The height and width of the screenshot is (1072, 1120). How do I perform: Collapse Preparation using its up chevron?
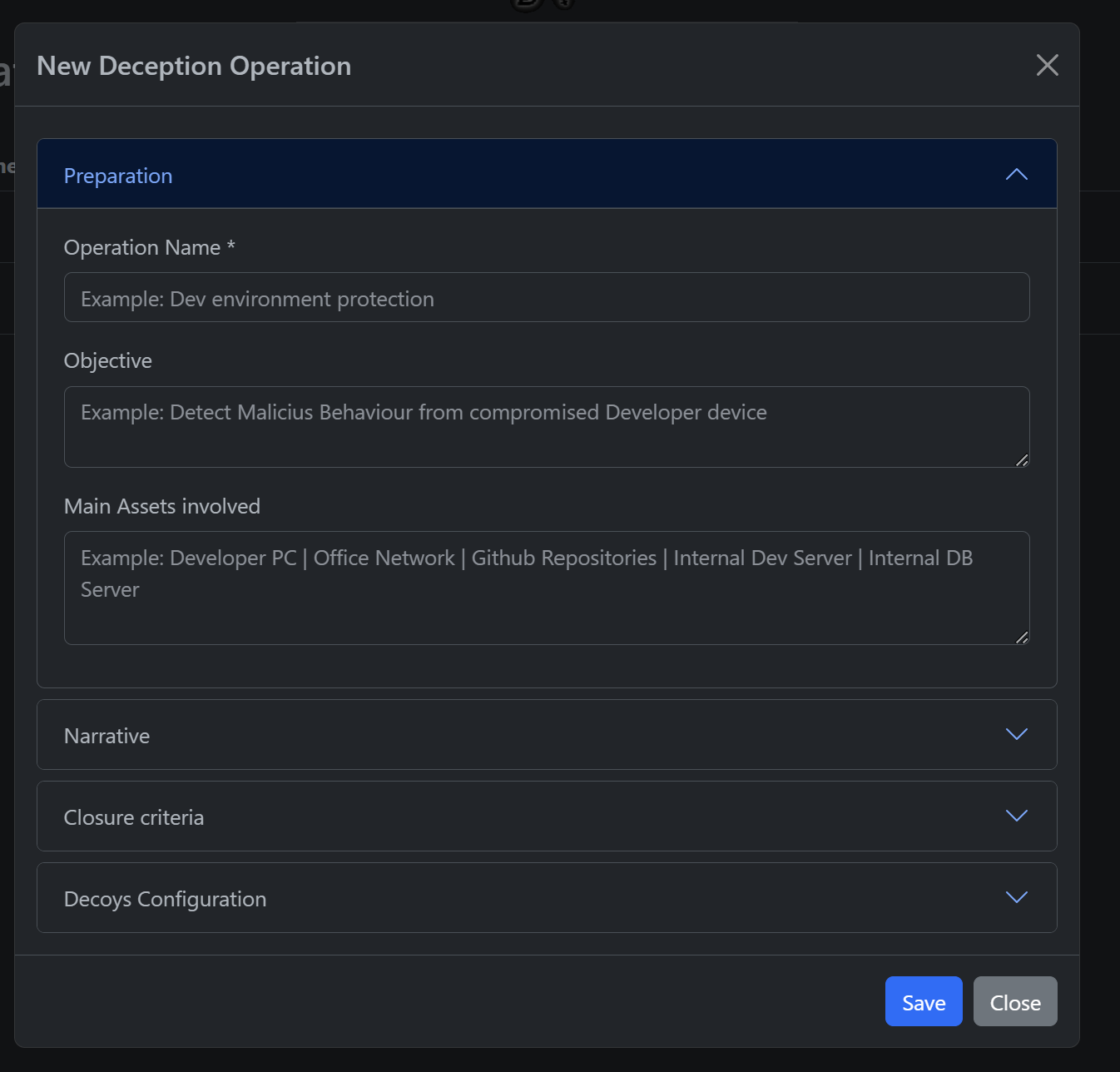coord(1016,175)
